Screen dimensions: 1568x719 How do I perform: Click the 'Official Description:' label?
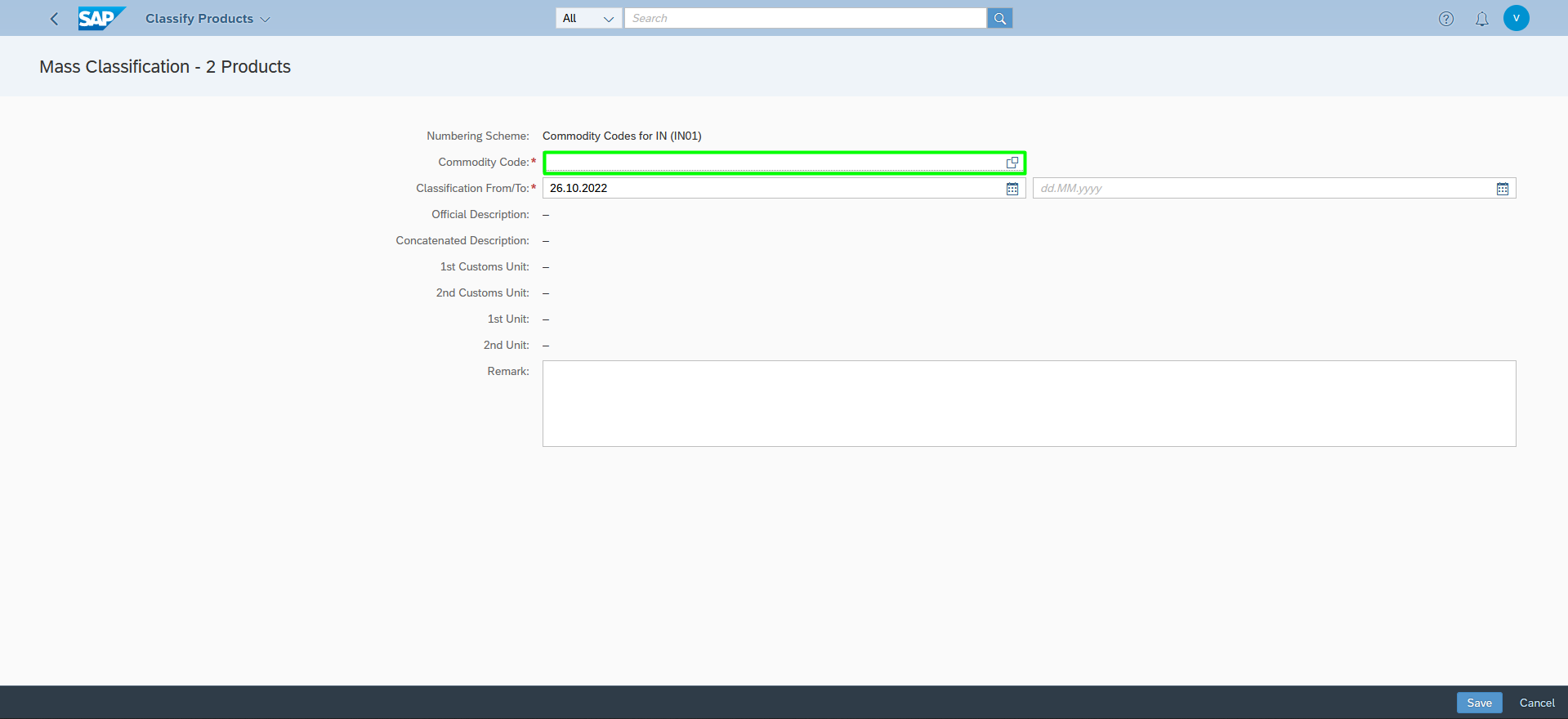click(x=480, y=214)
